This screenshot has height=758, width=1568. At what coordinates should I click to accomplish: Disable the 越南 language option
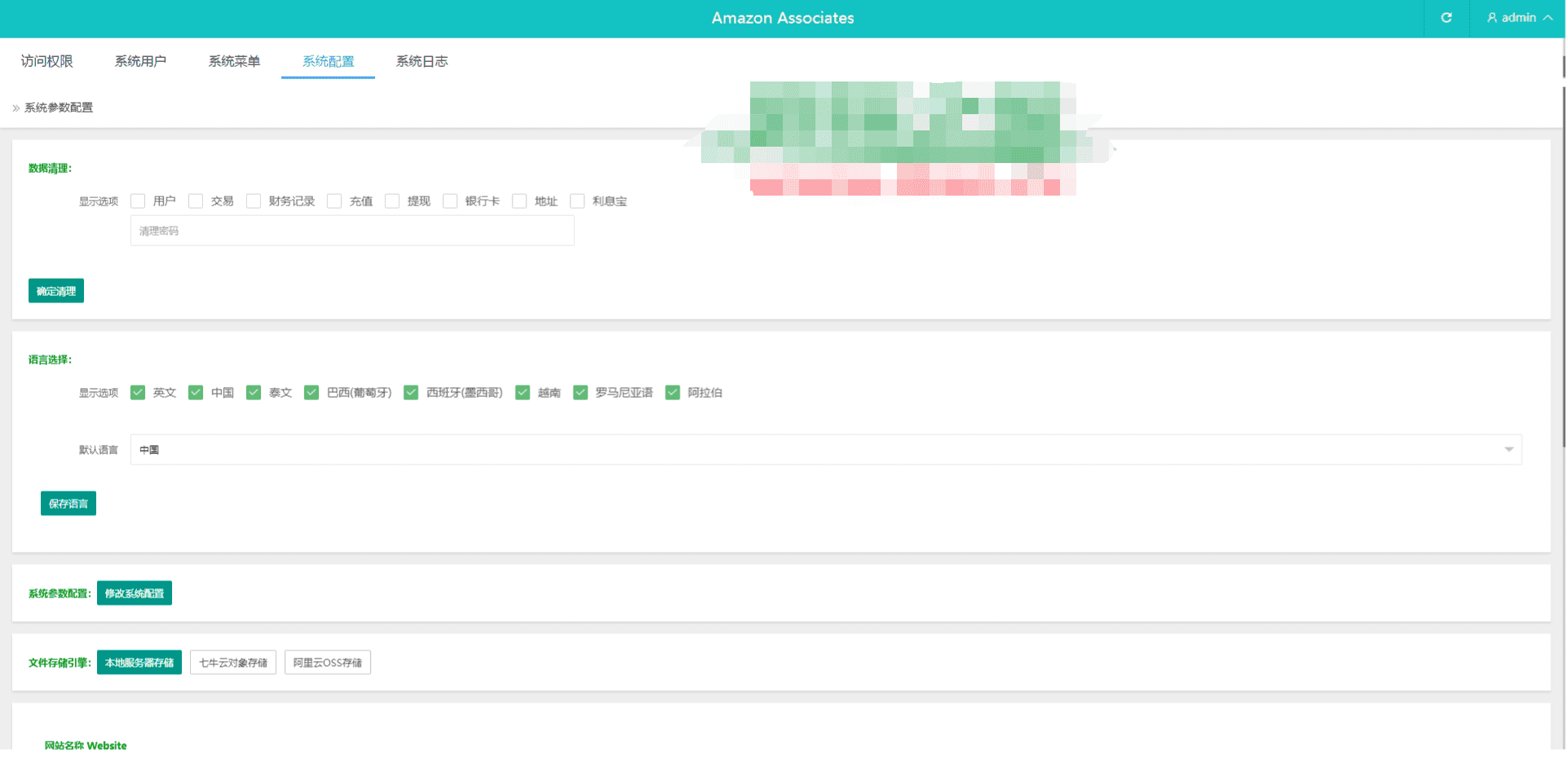(523, 393)
